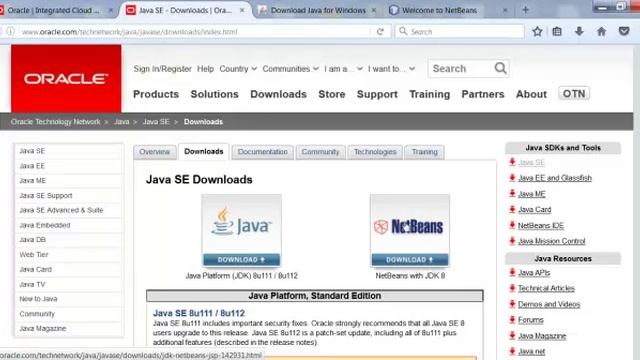Image resolution: width=640 pixels, height=360 pixels.
Task: Open the Partners menu item
Action: coord(483,94)
